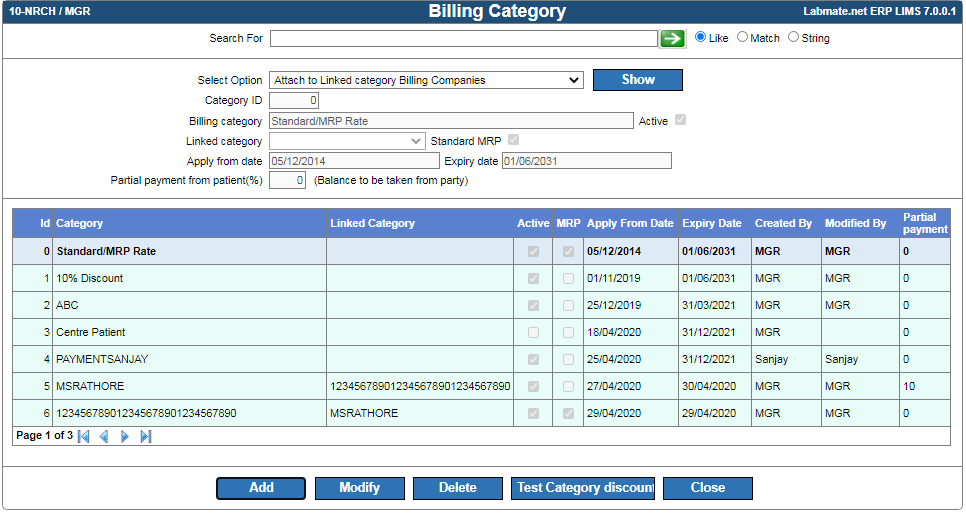Go to first page of results
This screenshot has height=513, width=966.
(x=84, y=437)
